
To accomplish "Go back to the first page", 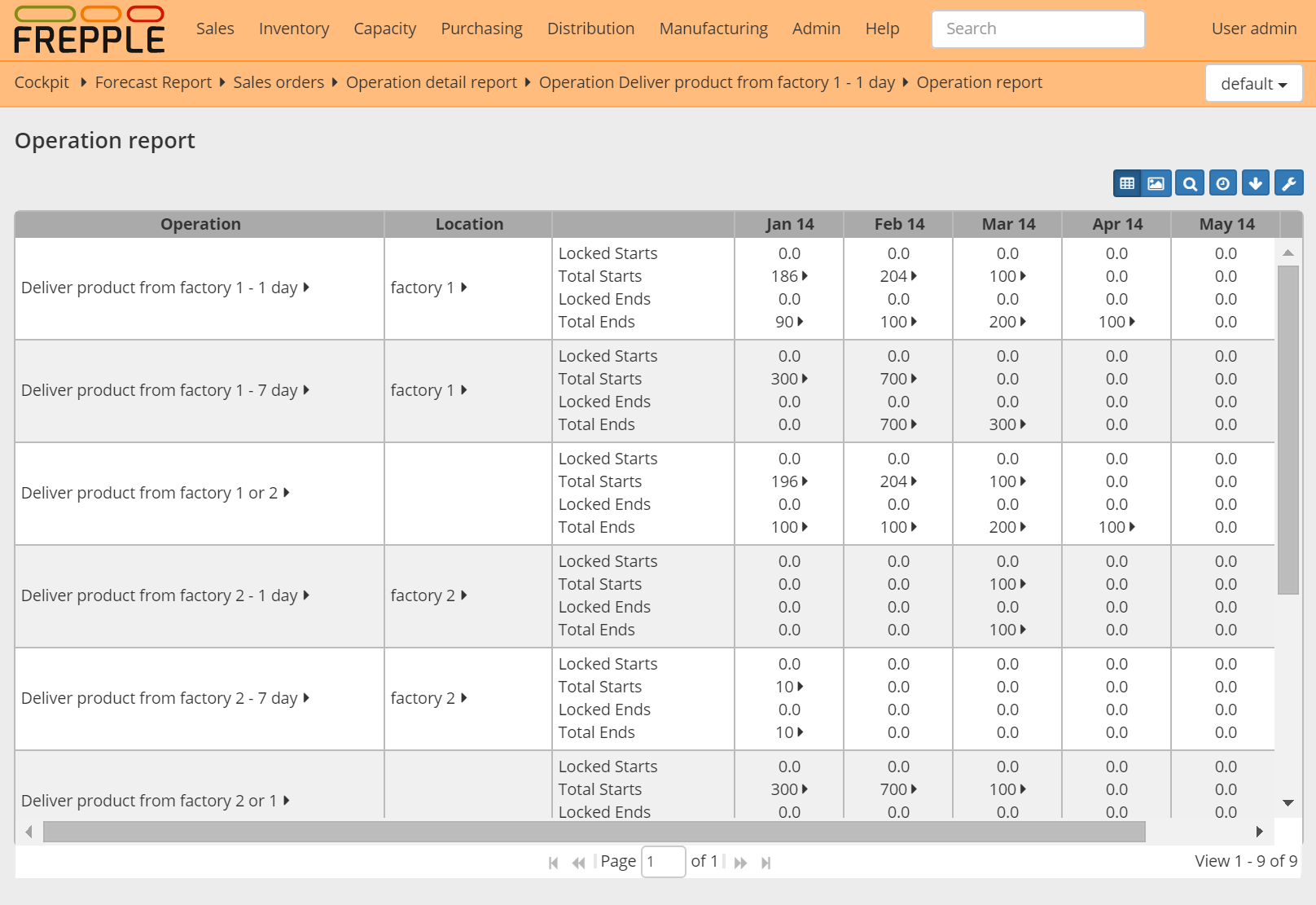I will click(554, 862).
